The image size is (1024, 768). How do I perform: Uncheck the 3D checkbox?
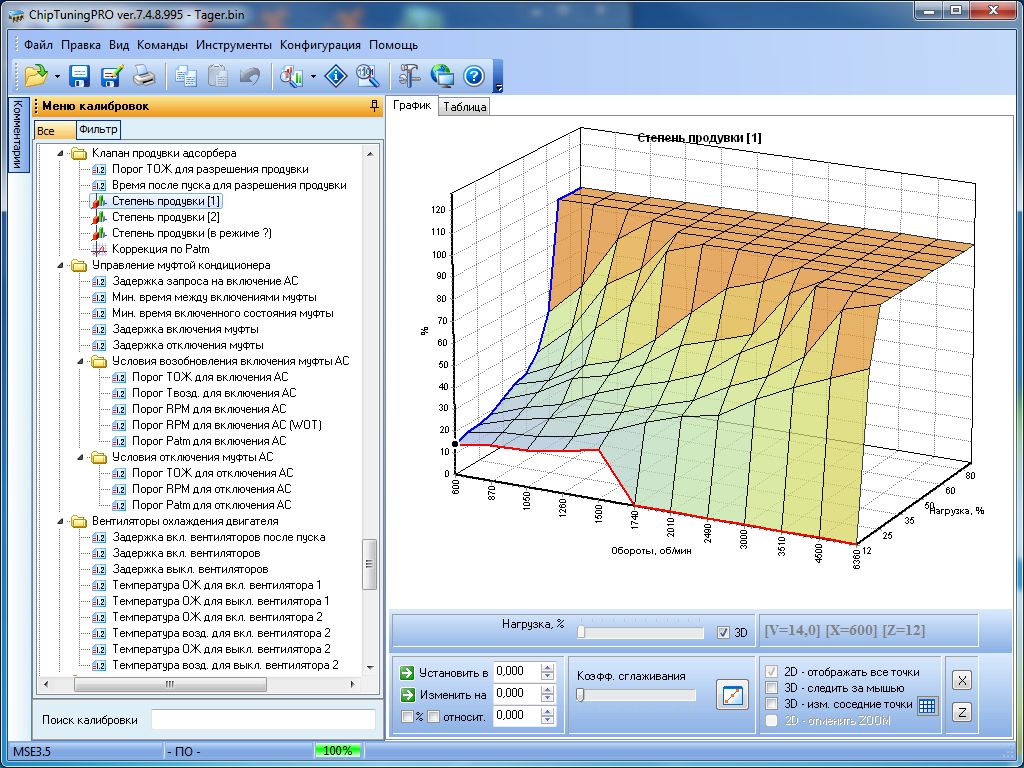724,632
